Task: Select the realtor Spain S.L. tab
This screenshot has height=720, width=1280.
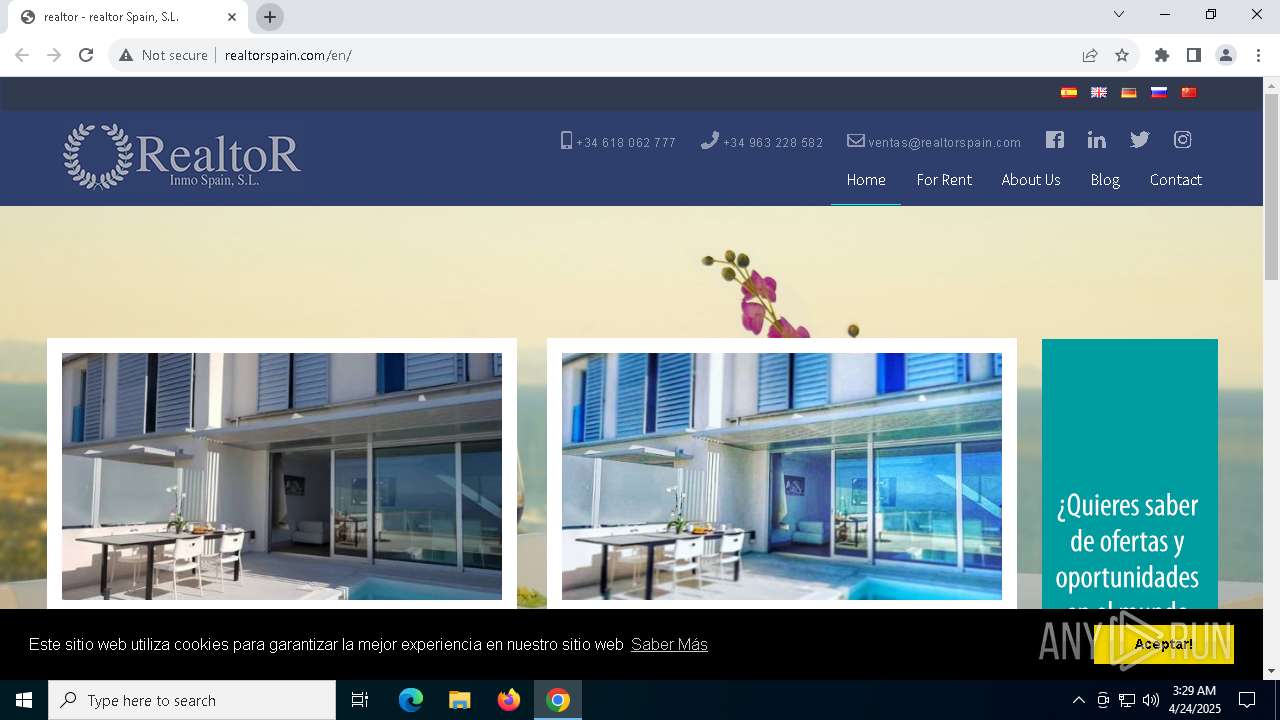Action: 128,17
